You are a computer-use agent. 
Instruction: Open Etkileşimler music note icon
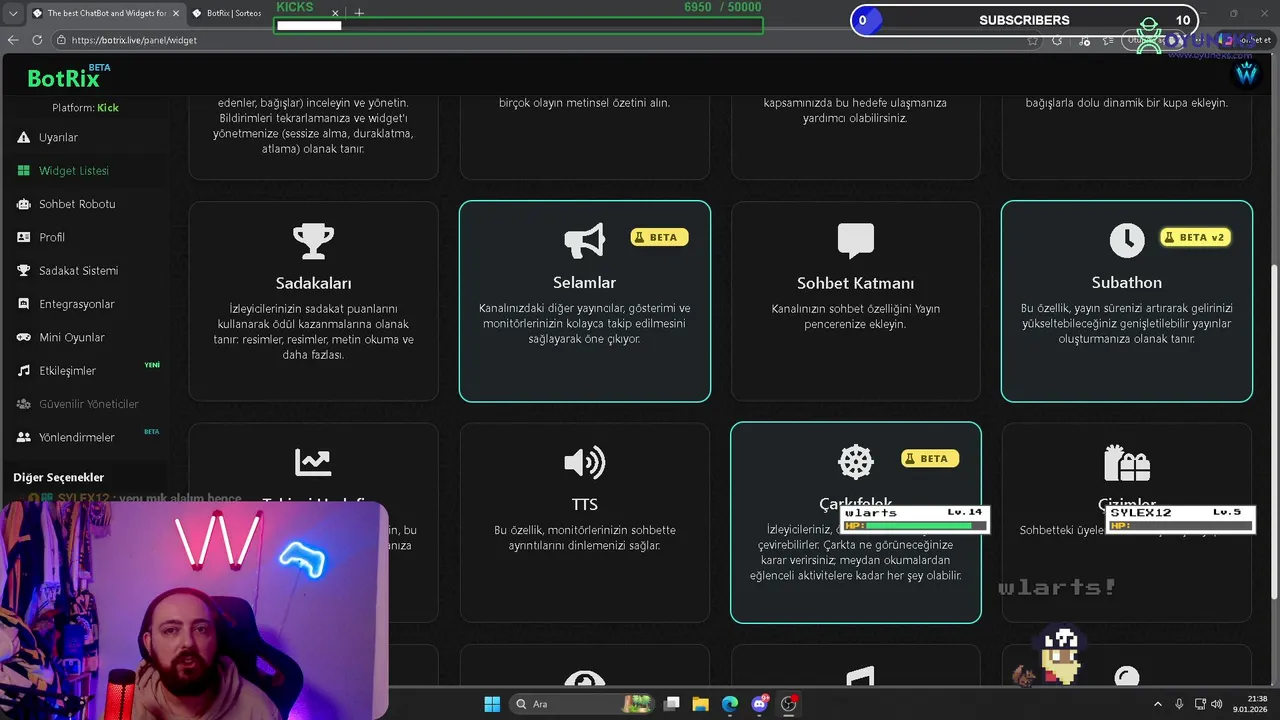(x=23, y=371)
